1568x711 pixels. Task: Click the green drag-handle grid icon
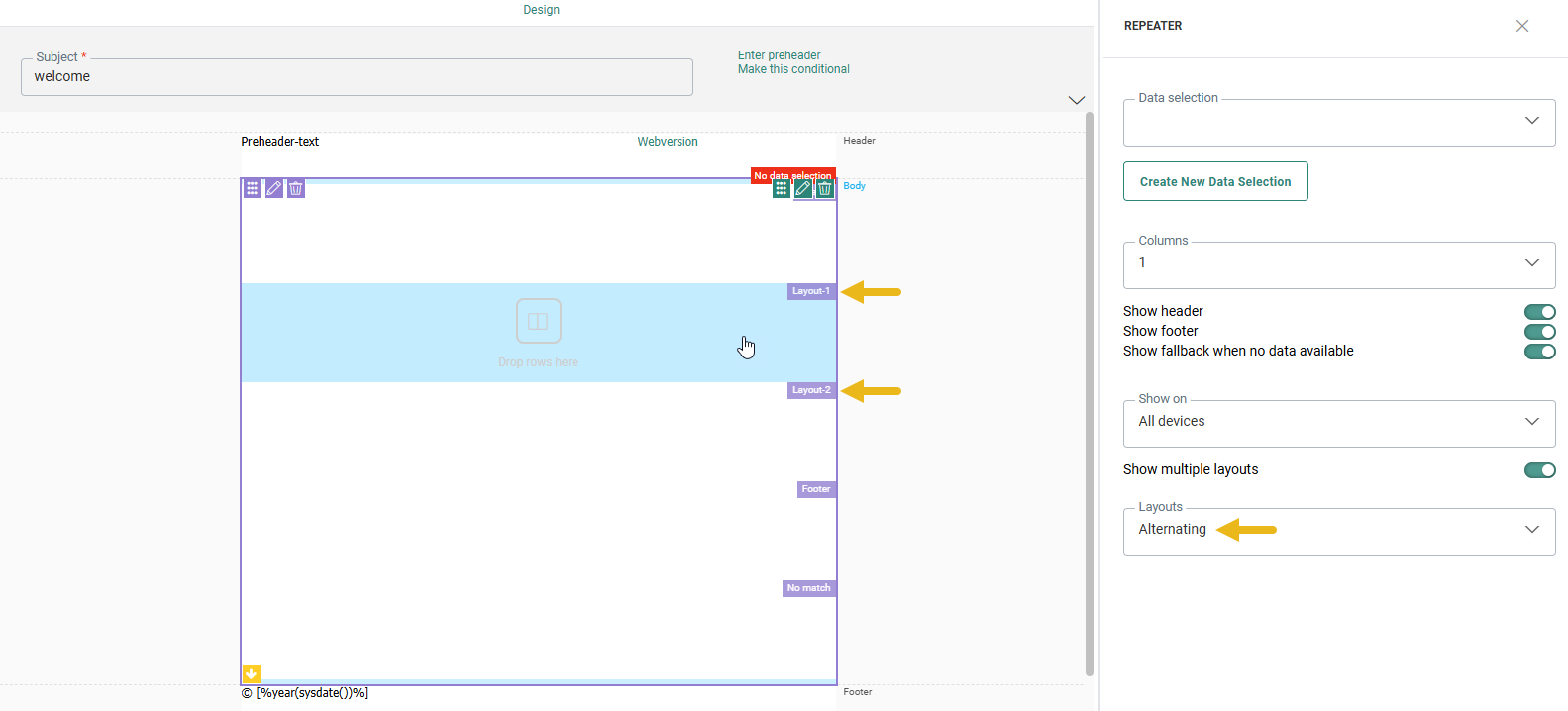[x=782, y=188]
